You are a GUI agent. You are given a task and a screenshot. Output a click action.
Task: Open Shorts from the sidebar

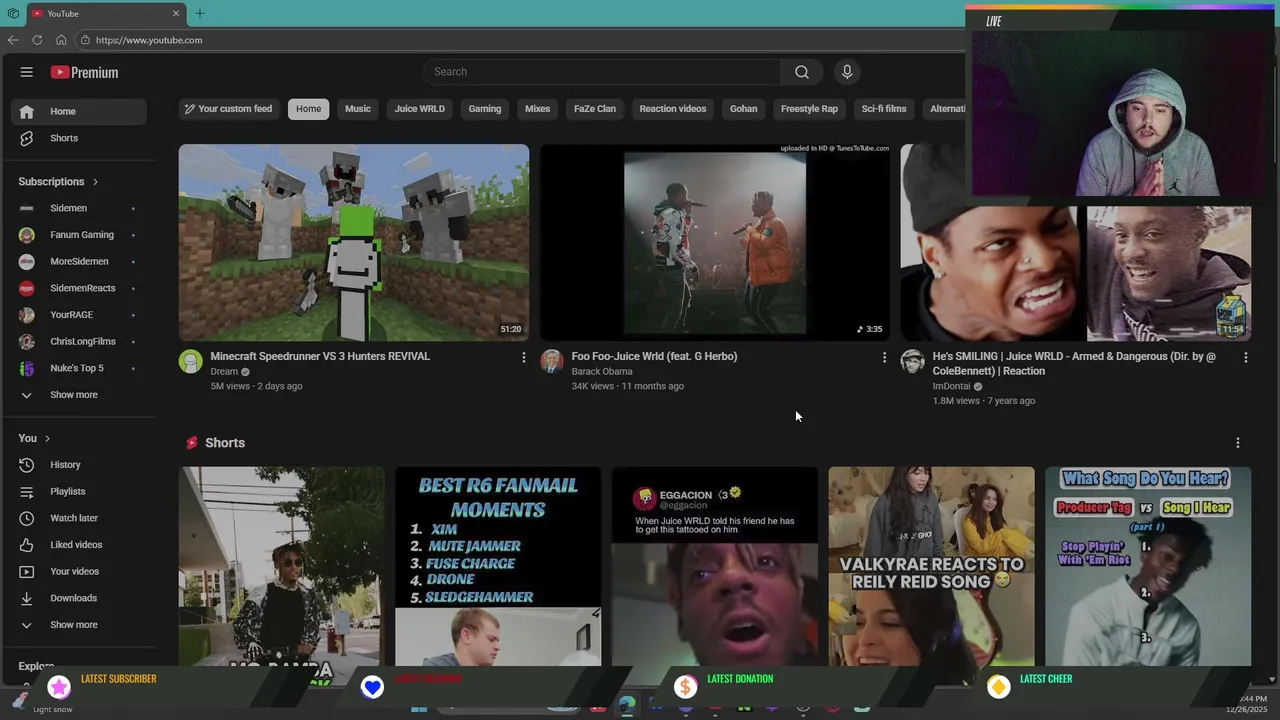pos(79,138)
